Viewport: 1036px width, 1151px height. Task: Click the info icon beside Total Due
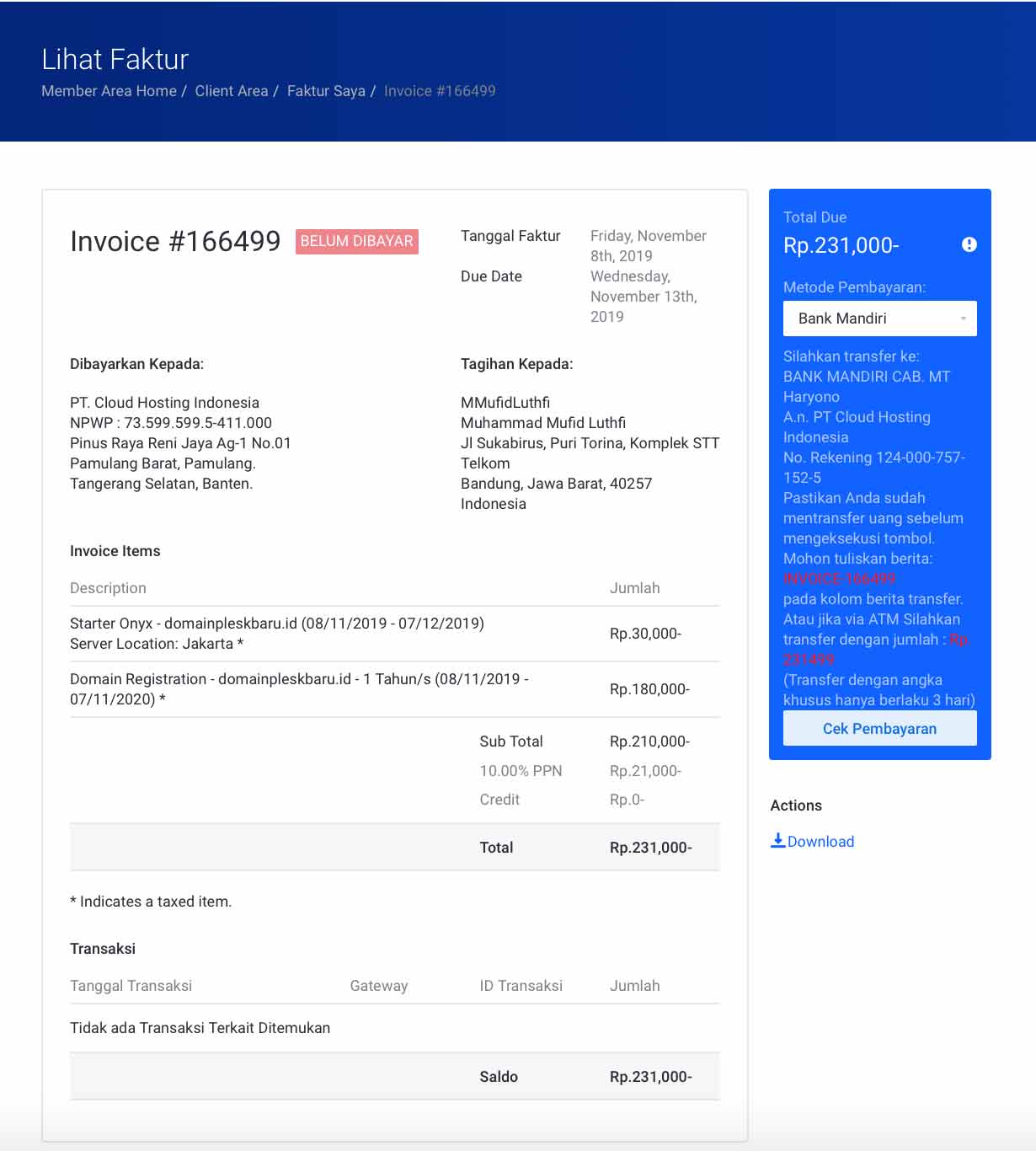[969, 245]
